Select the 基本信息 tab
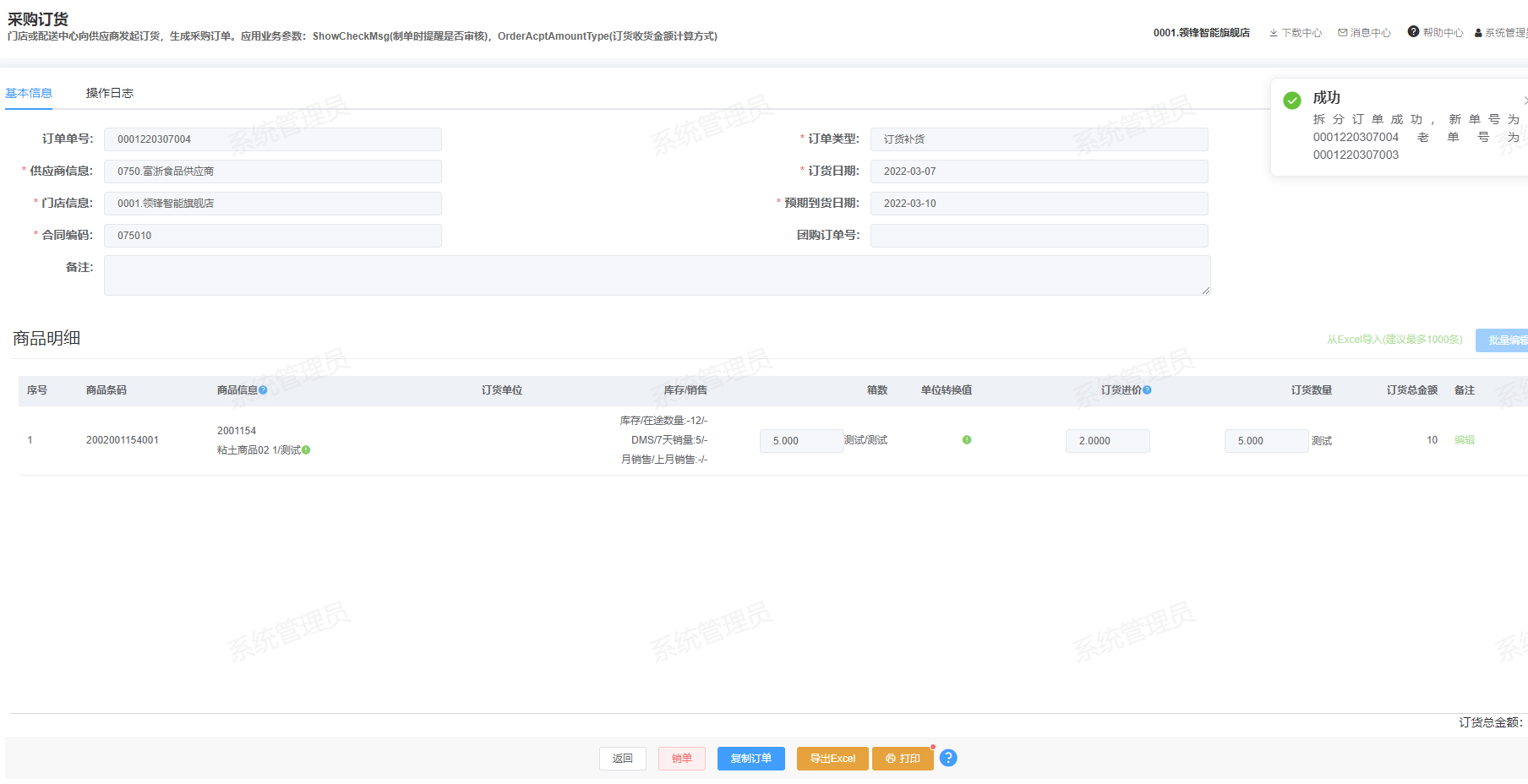The height and width of the screenshot is (784, 1528). pos(29,94)
